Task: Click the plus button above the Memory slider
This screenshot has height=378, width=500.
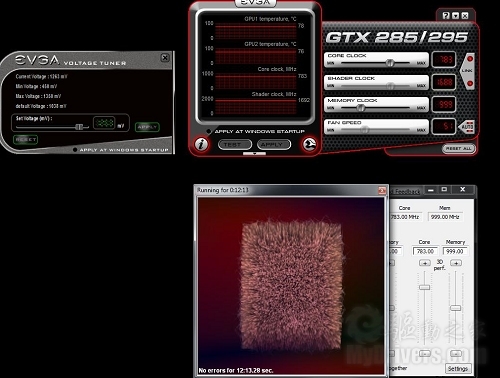Action: coord(456,263)
